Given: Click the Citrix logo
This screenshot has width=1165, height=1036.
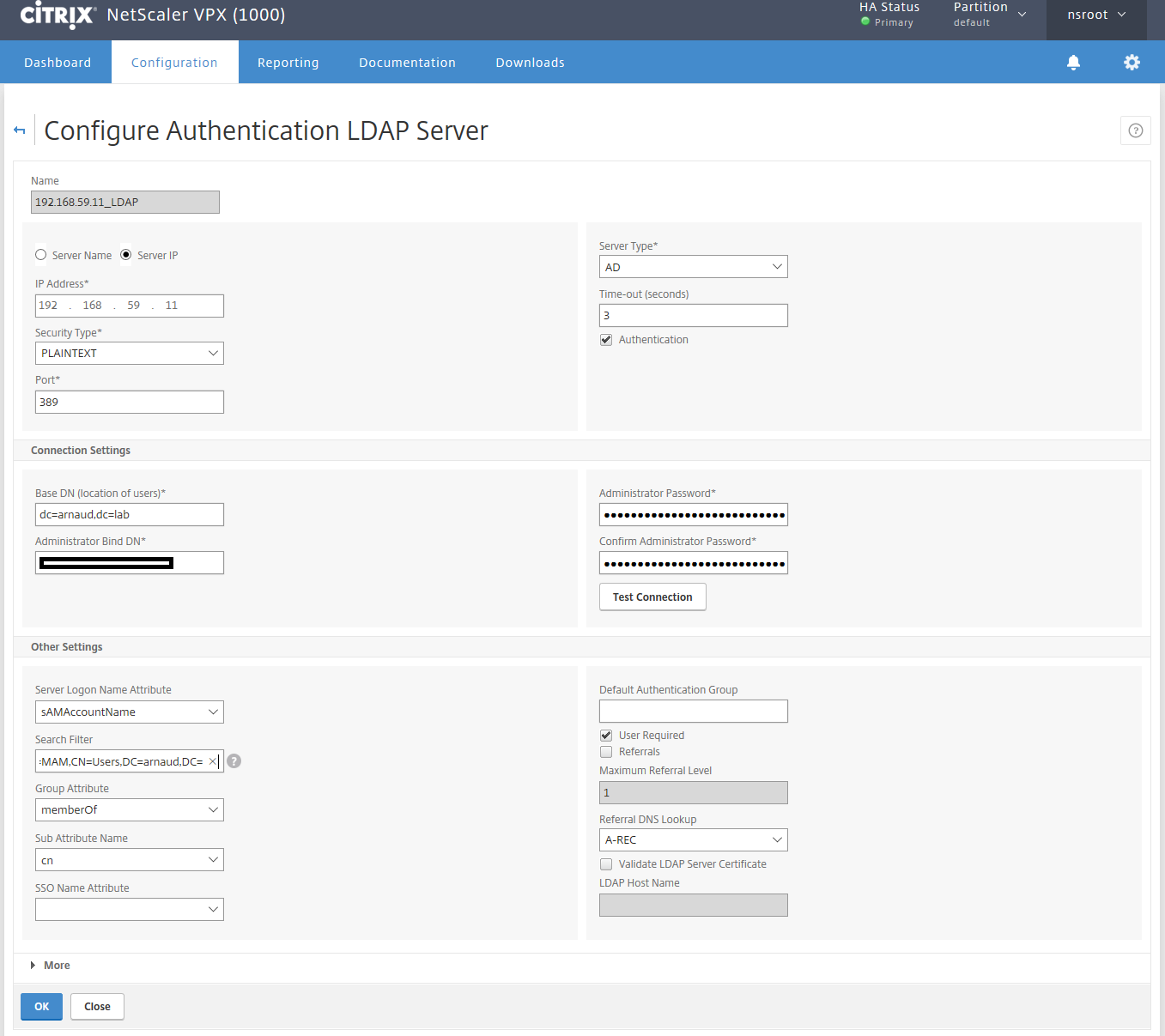Looking at the screenshot, I should tap(58, 15).
